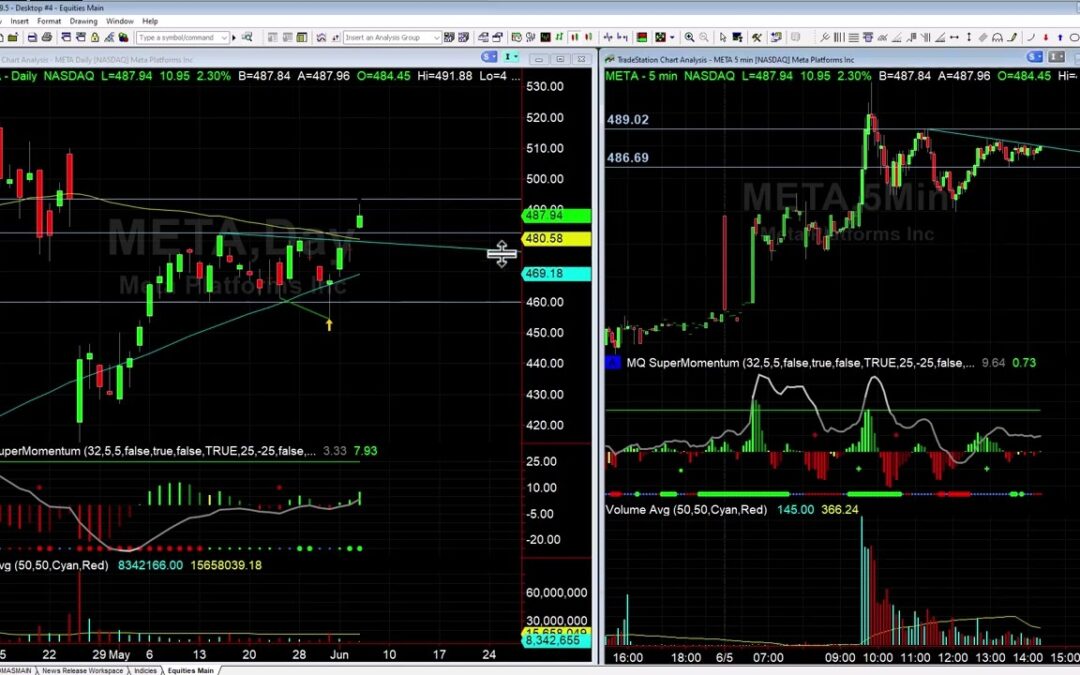Click the zoom out magnifier icon
1080x675 pixels.
tap(703, 37)
